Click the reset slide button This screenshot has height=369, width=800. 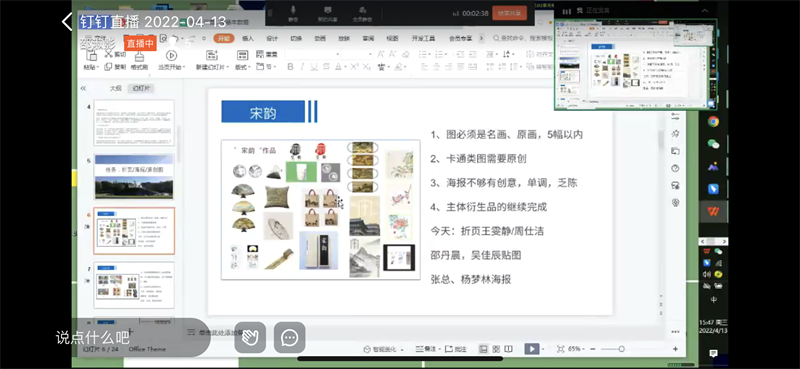coord(267,54)
